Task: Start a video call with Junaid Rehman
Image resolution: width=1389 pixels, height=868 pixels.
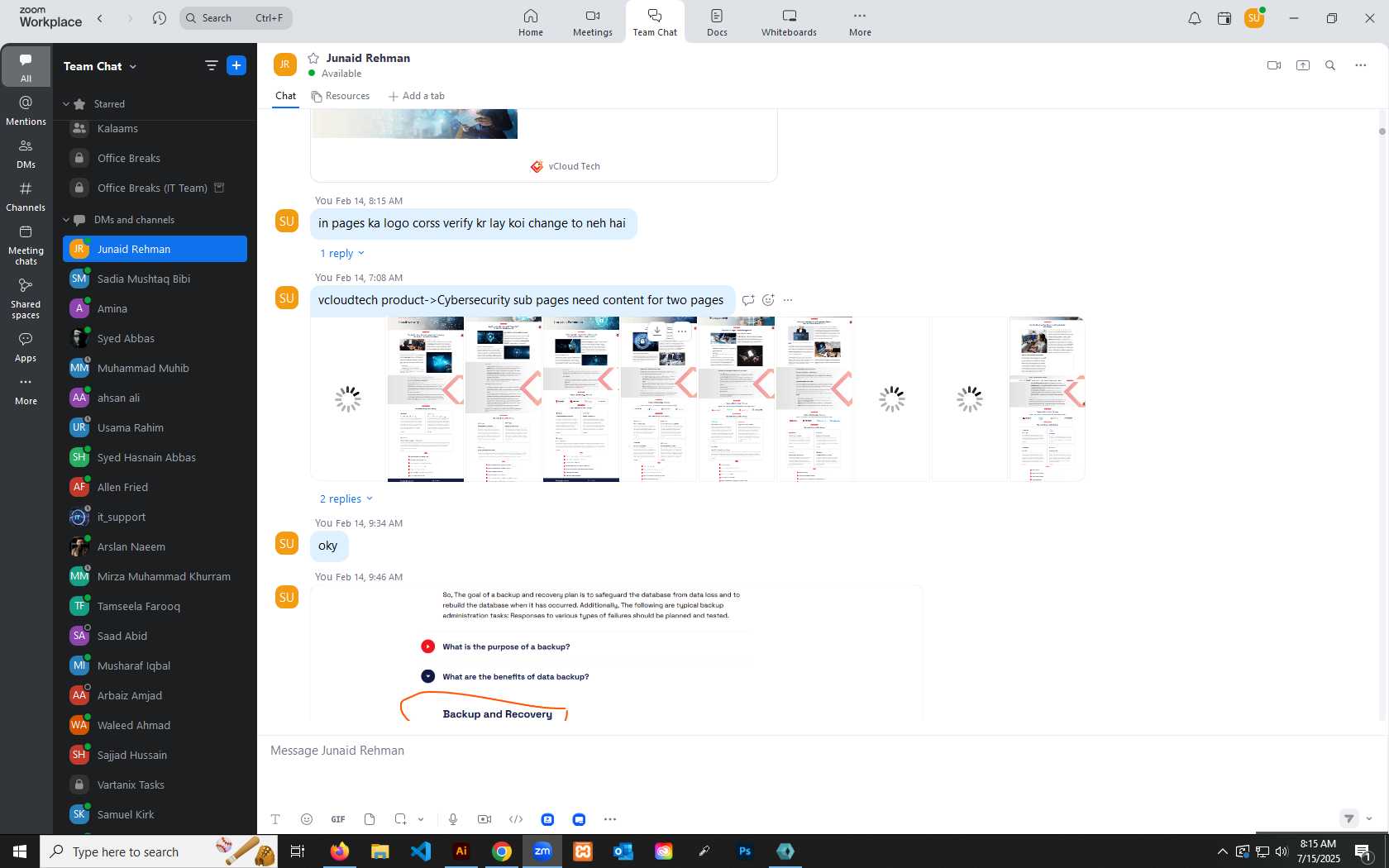Action: coord(1274,65)
